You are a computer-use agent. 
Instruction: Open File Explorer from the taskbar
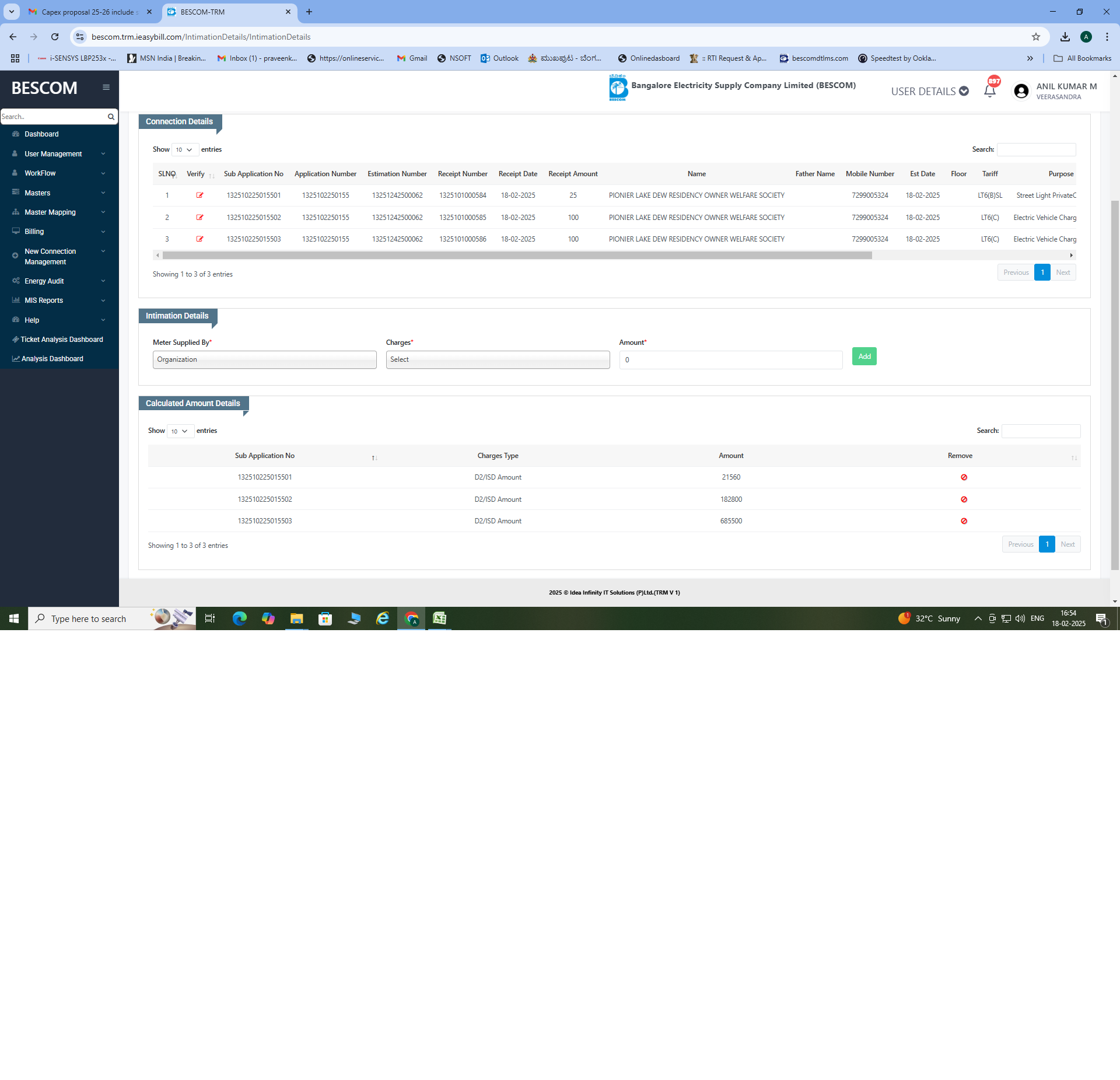pos(297,618)
